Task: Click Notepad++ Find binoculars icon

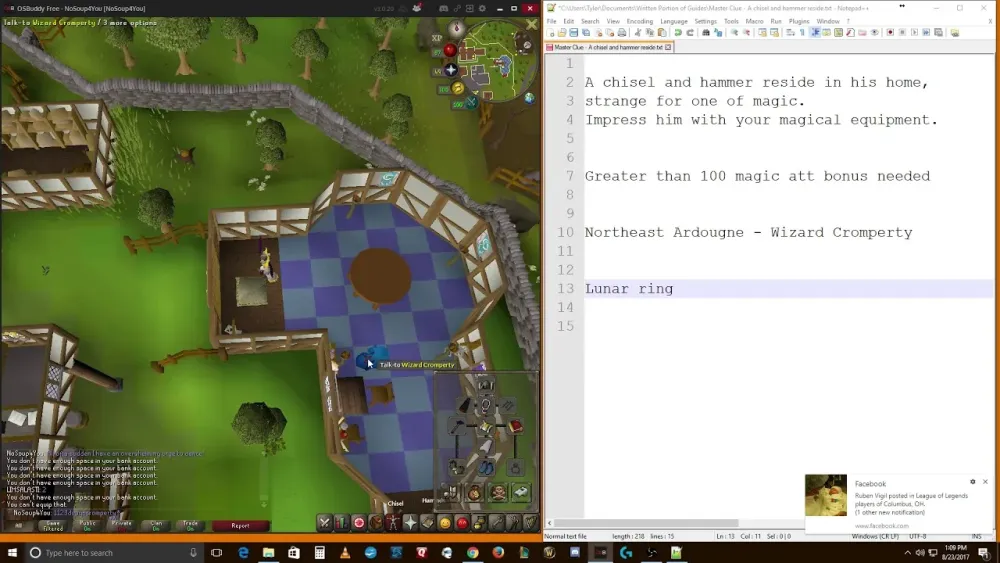Action: pos(705,33)
